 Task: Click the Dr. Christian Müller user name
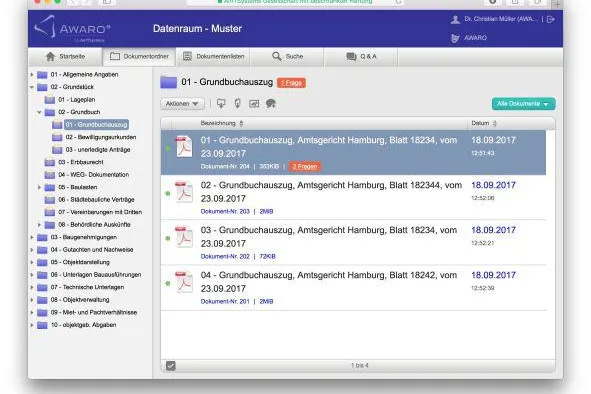point(501,19)
